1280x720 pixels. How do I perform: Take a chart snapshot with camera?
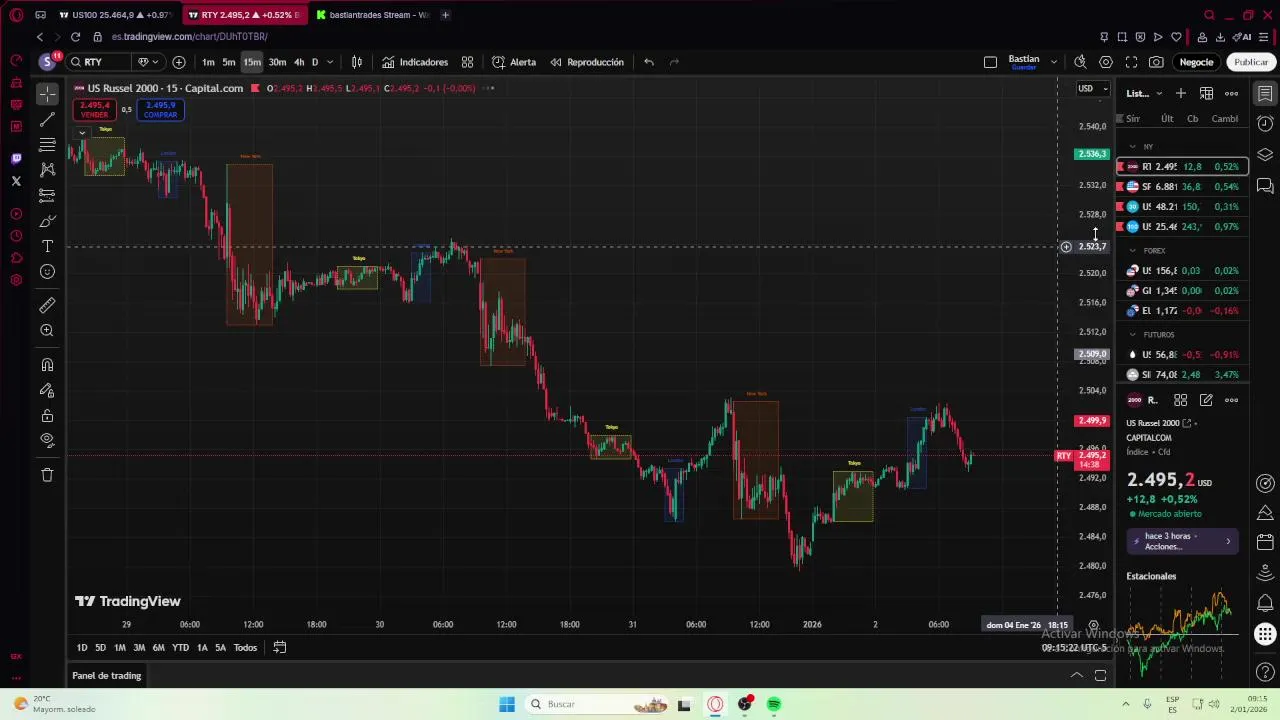tap(1156, 62)
